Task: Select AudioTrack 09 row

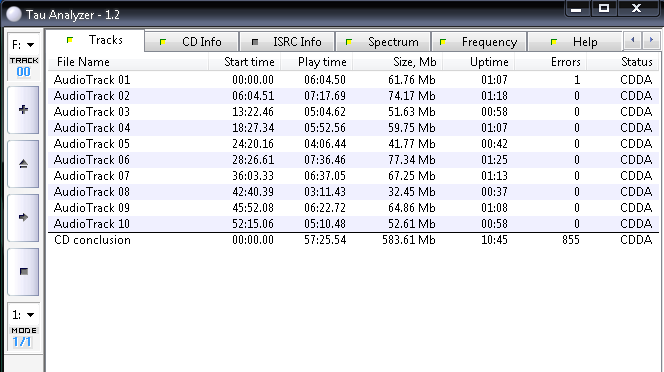Action: click(x=353, y=208)
